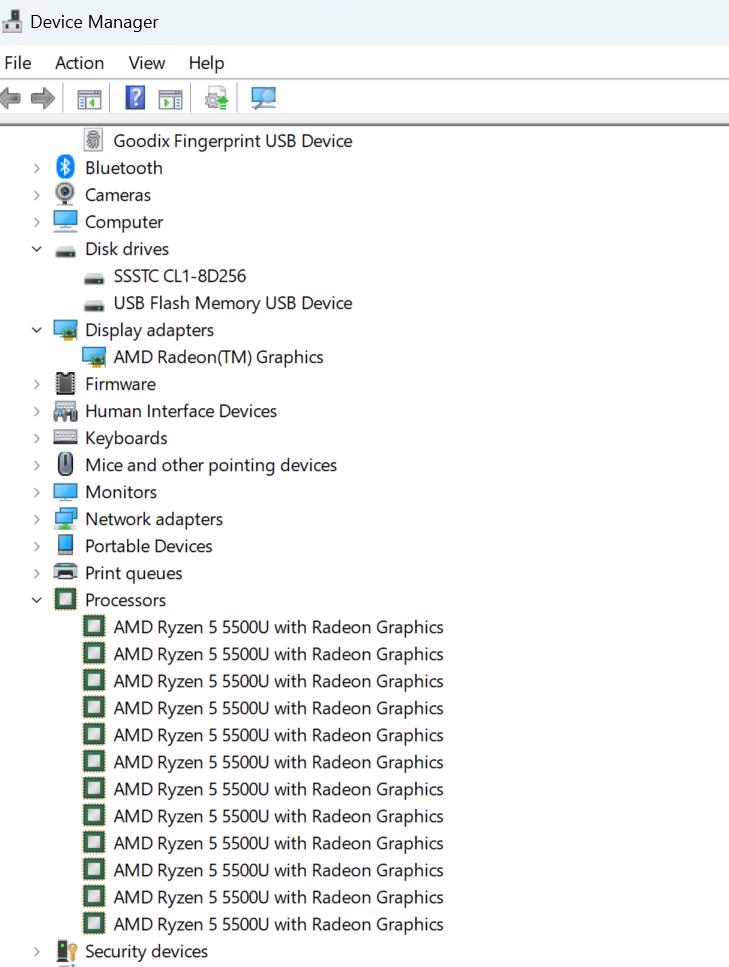Expand the Bluetooth category
This screenshot has width=729, height=967.
tap(37, 168)
